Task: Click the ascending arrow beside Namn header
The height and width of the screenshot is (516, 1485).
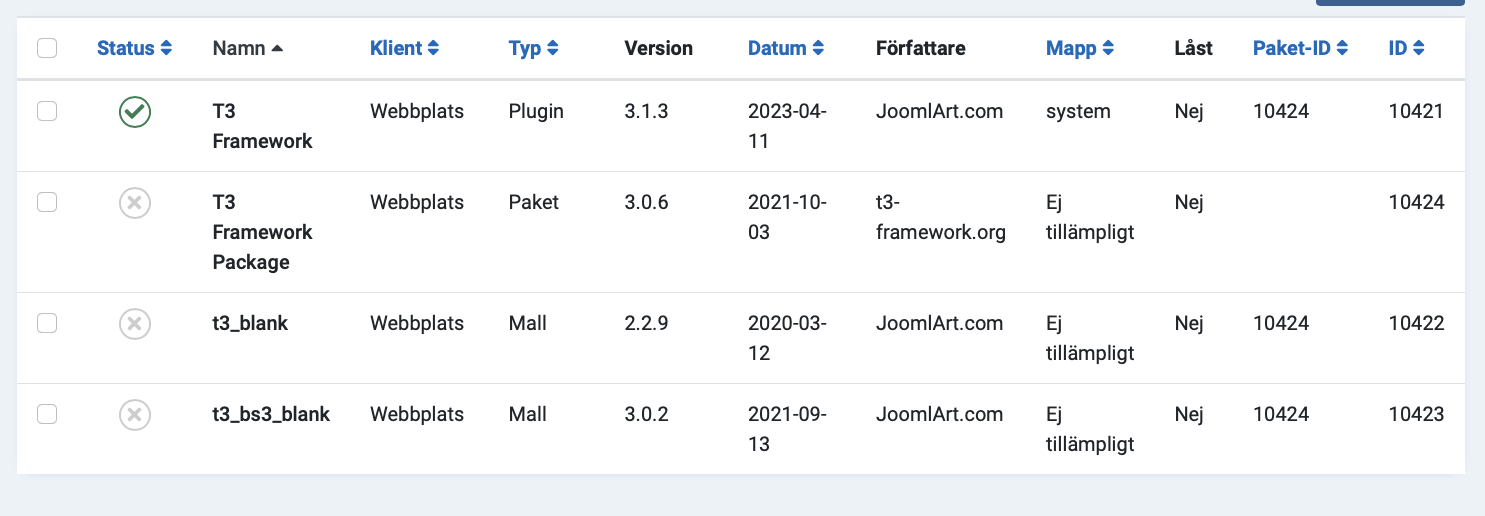Action: (x=277, y=48)
